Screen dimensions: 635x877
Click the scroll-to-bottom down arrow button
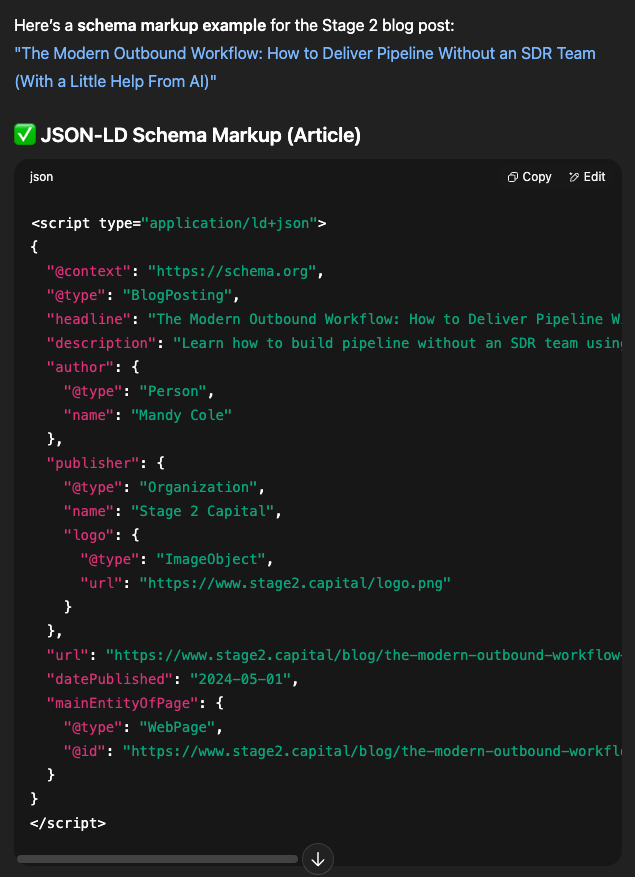tap(318, 859)
